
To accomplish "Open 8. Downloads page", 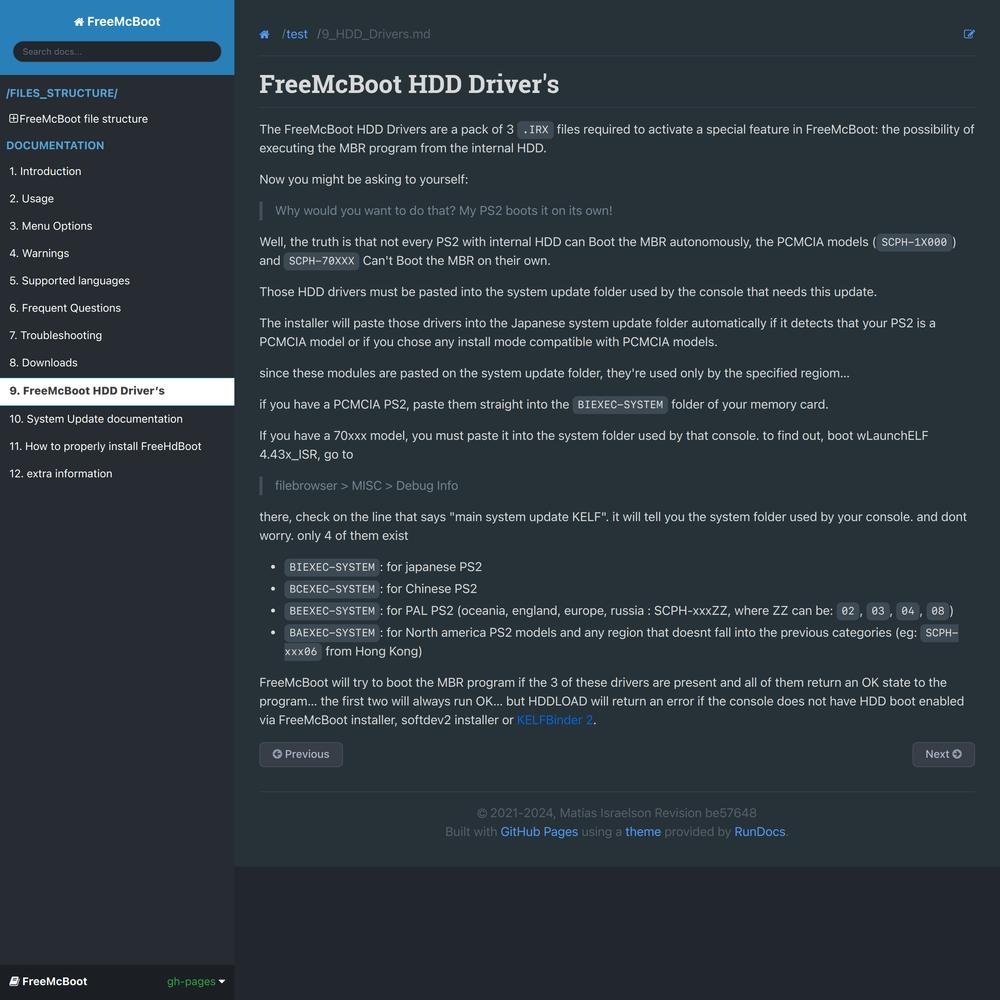I will (x=117, y=364).
